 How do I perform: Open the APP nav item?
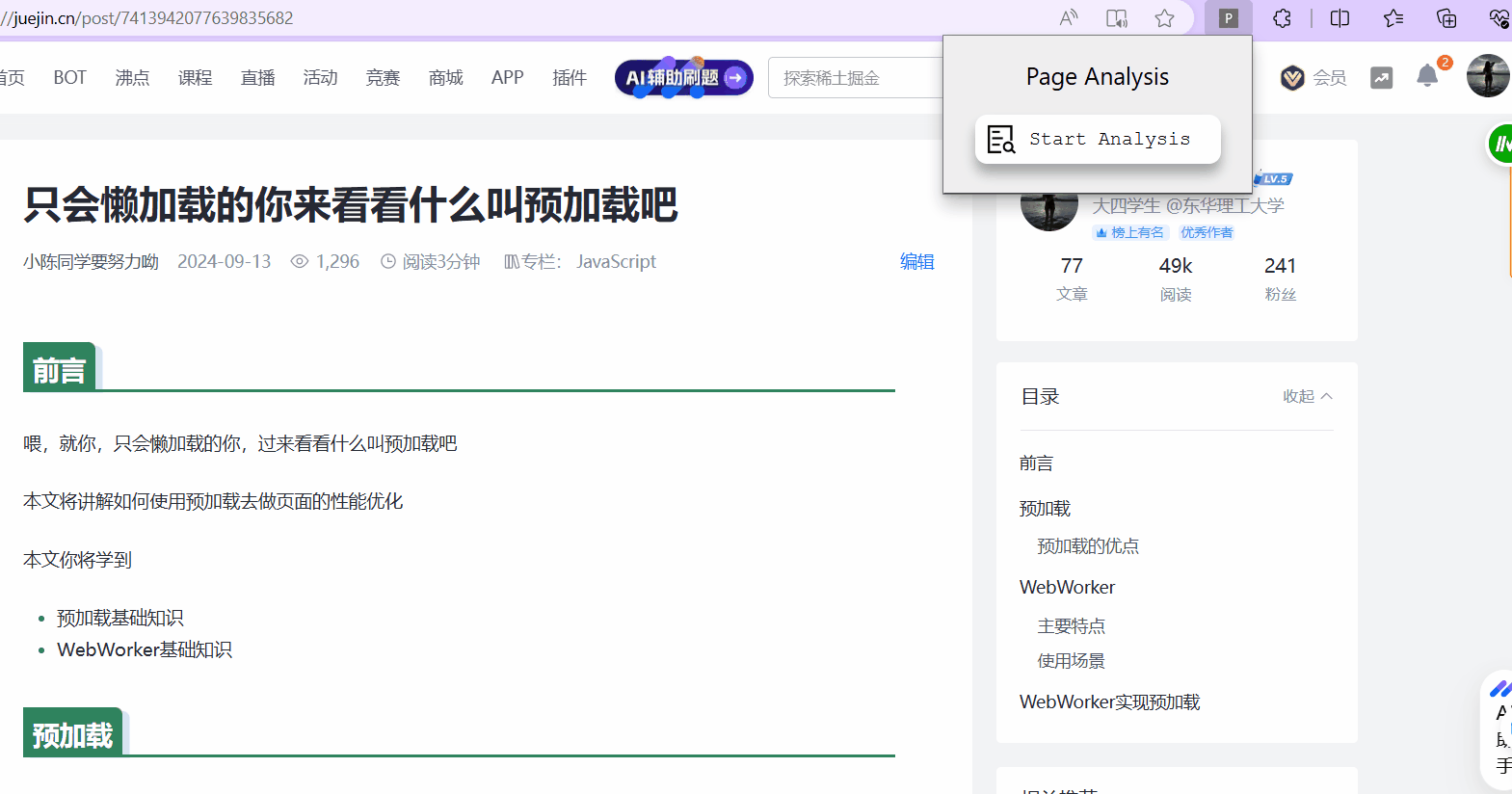(507, 78)
